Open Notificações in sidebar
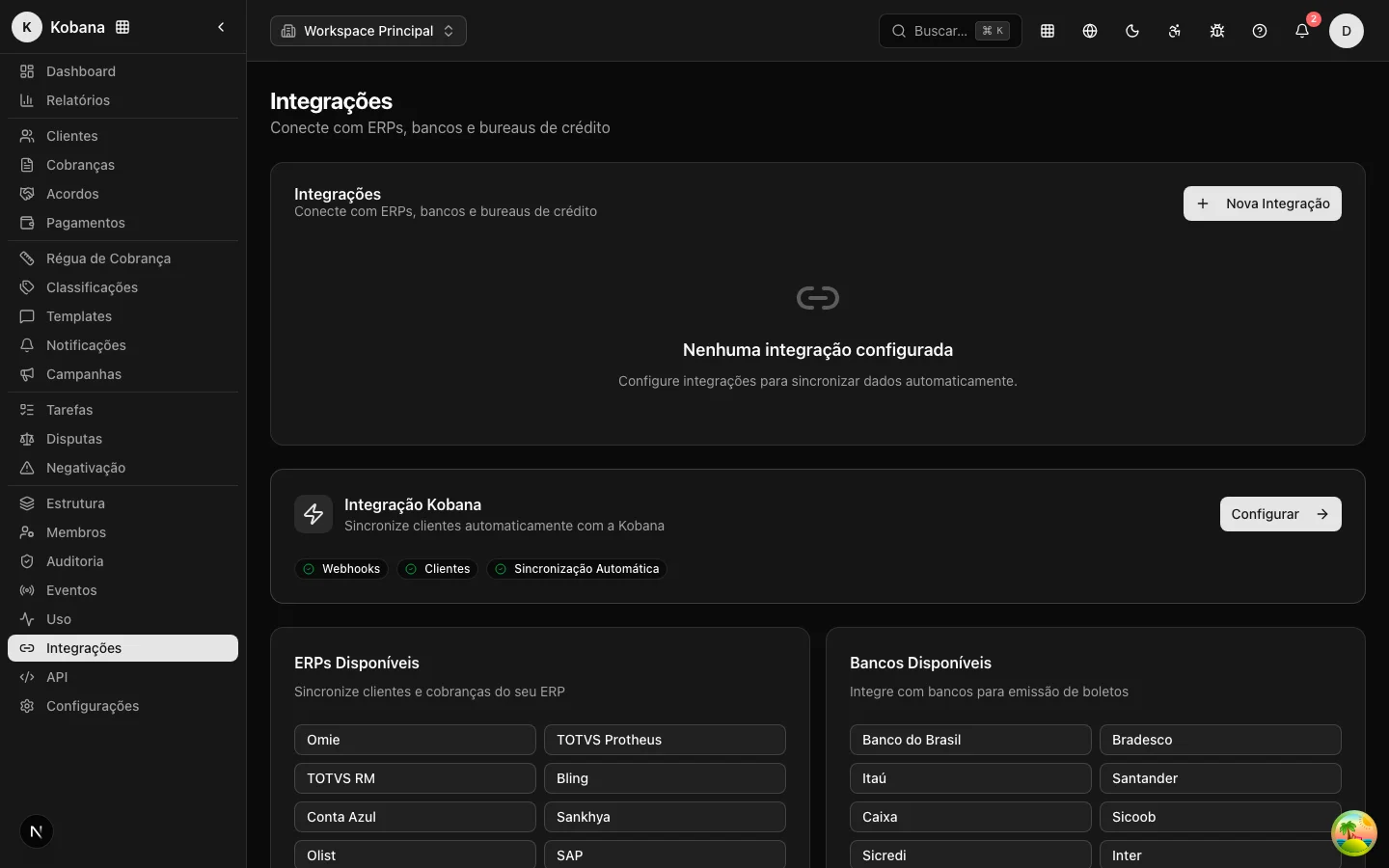The image size is (1389, 868). click(x=123, y=345)
